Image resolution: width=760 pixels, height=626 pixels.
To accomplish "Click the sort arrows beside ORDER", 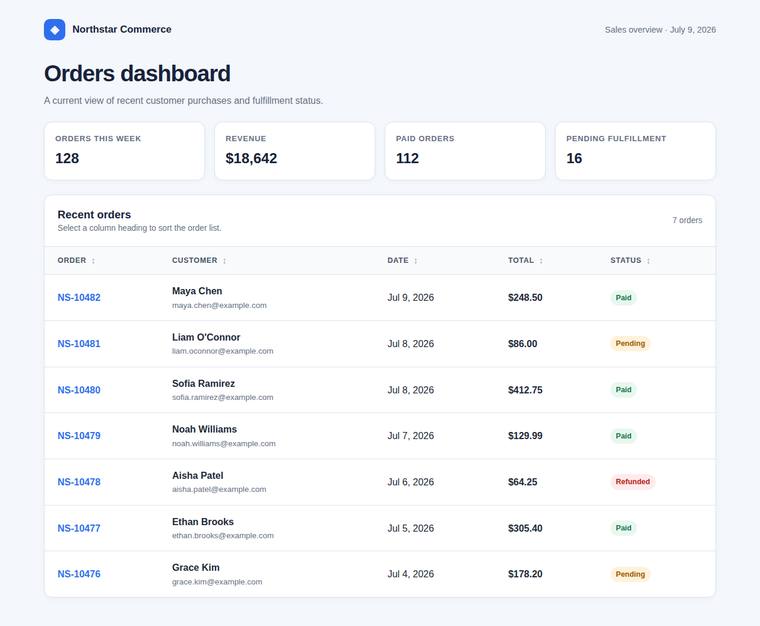I will point(93,261).
